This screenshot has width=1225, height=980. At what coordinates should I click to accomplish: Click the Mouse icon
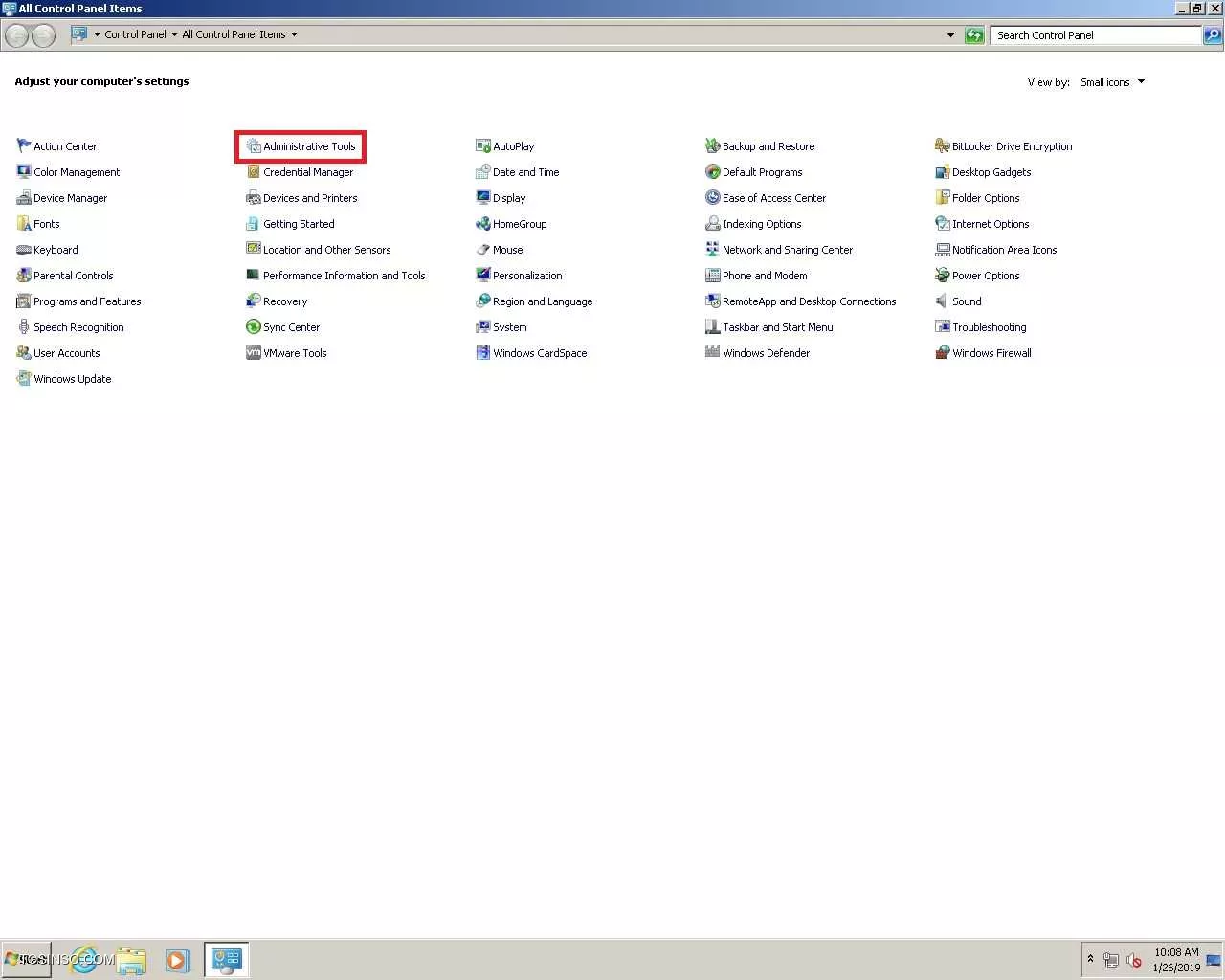point(483,249)
